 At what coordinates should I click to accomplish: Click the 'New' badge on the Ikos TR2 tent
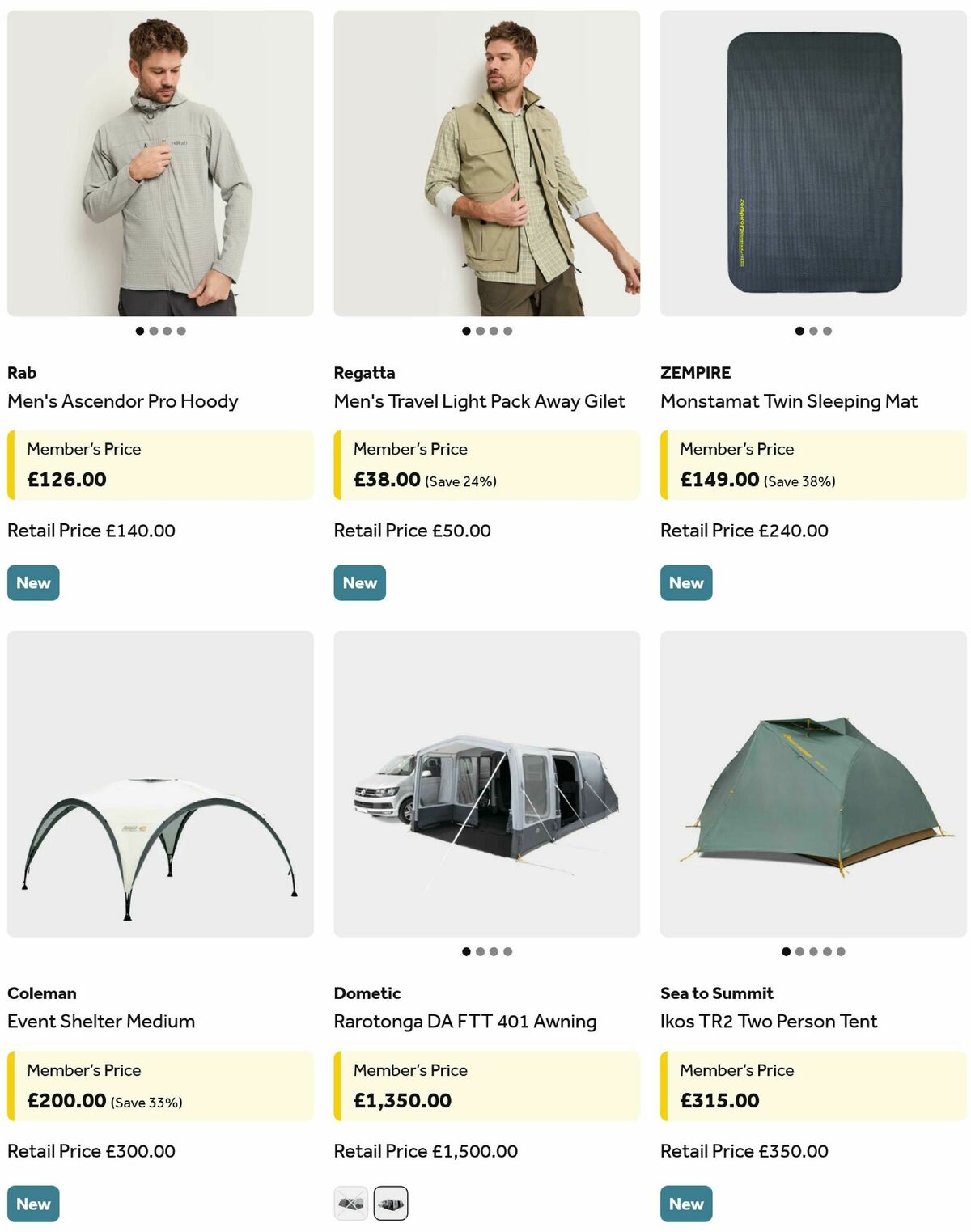[x=685, y=1203]
